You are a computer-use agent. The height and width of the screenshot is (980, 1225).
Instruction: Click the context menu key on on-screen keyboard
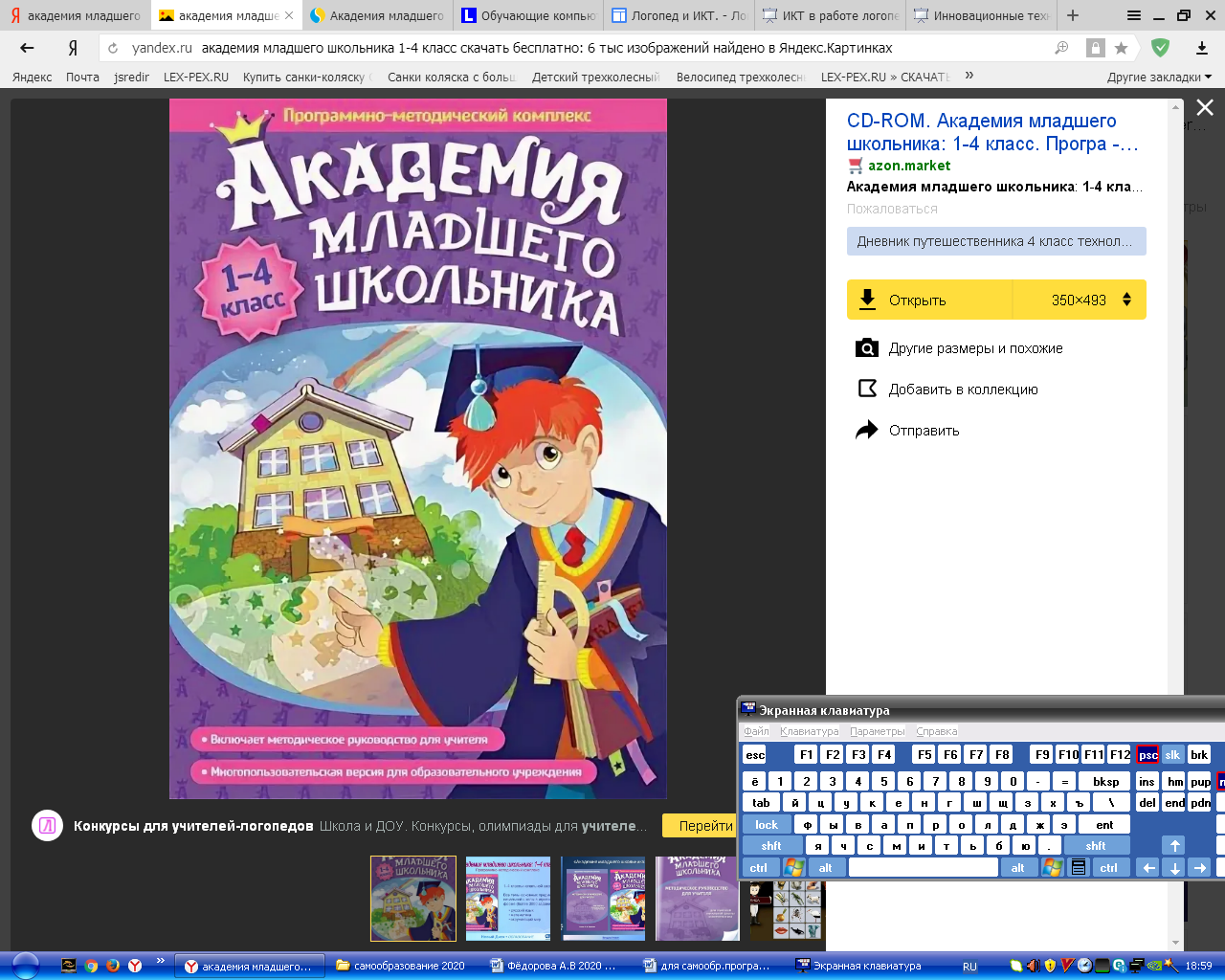point(1079,867)
